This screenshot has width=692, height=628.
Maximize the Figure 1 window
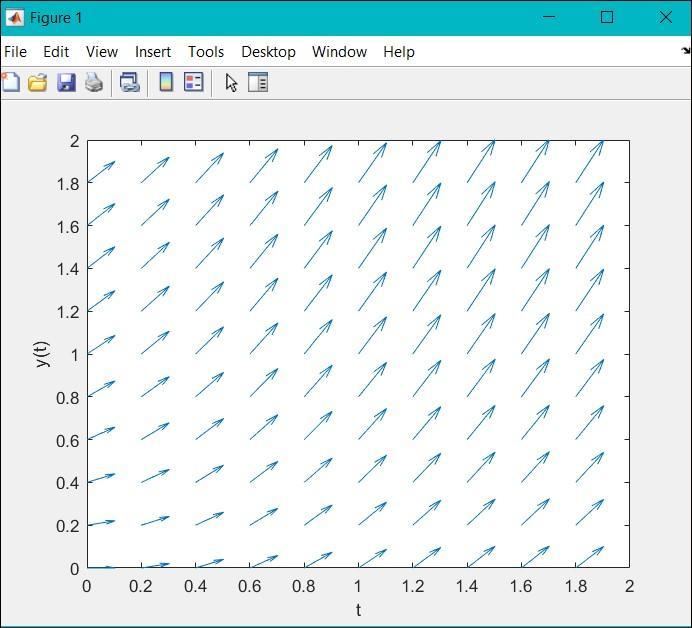click(607, 17)
